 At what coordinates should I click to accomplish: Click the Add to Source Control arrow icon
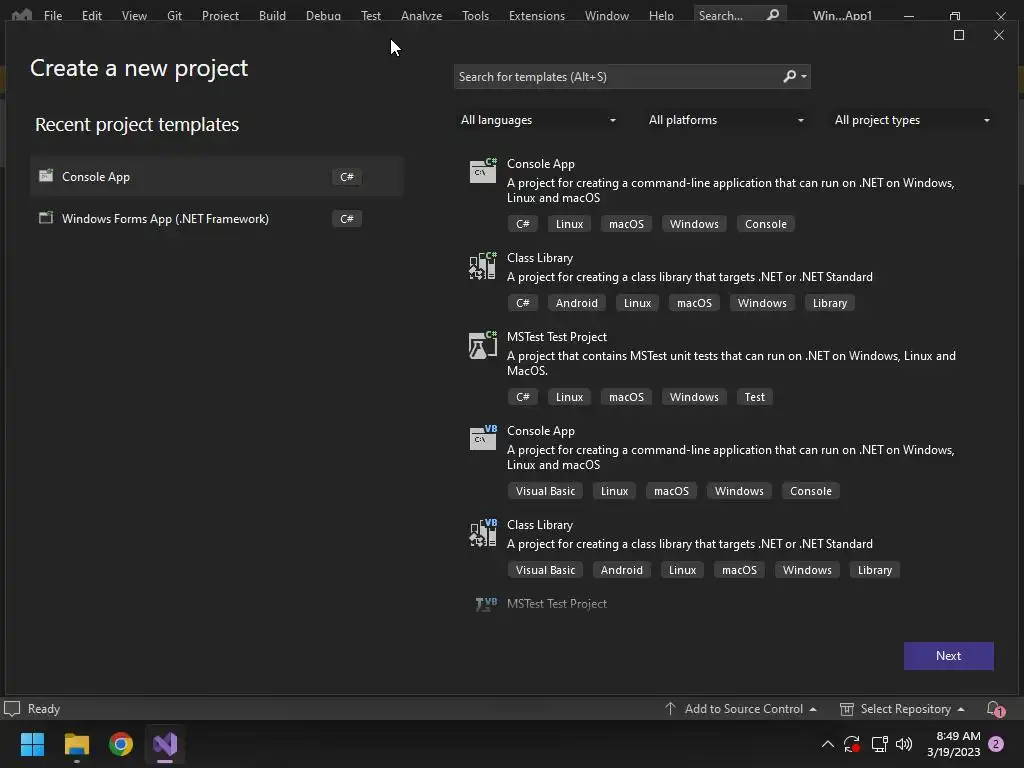(x=669, y=709)
